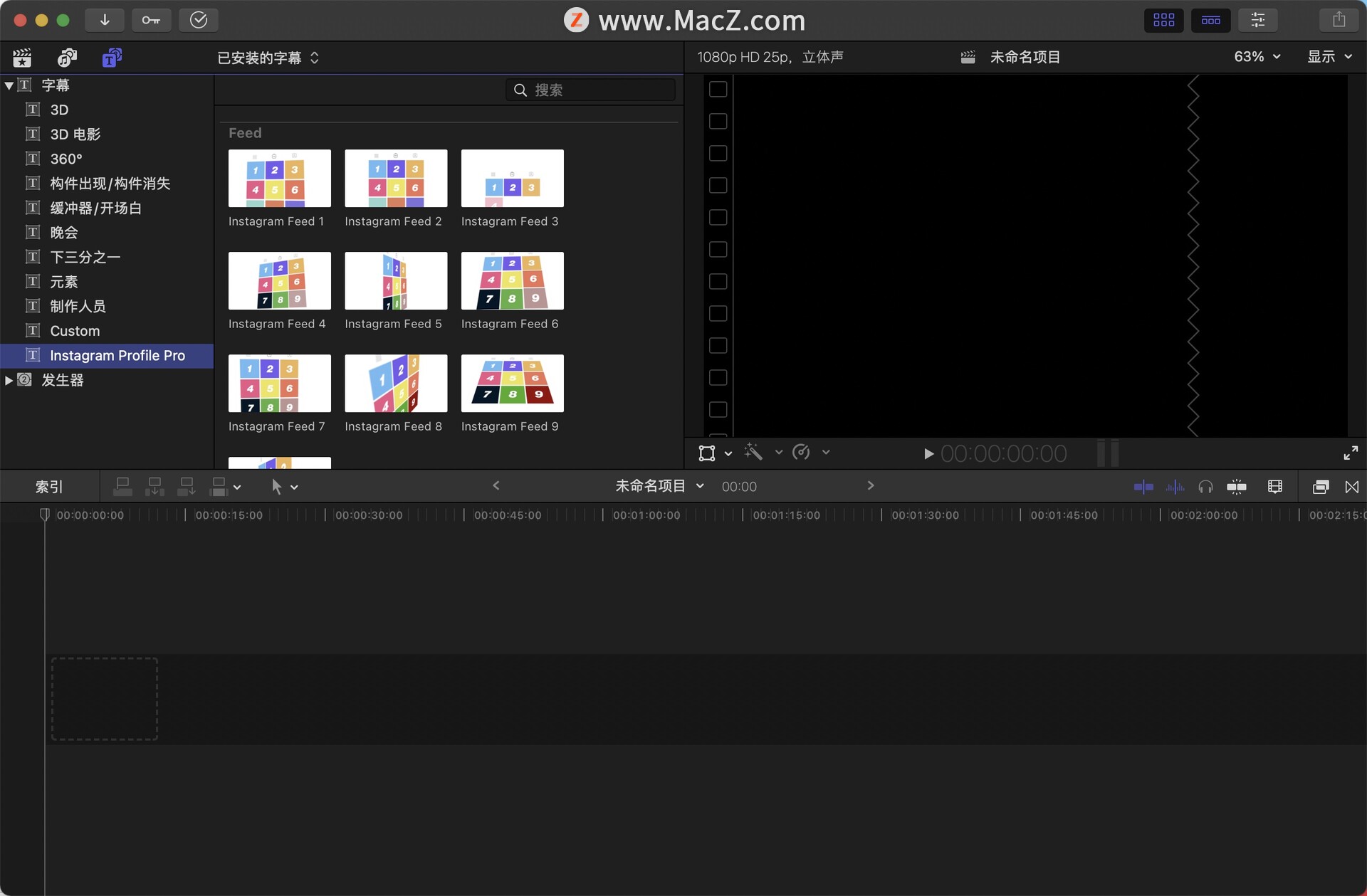Image resolution: width=1367 pixels, height=896 pixels.
Task: Click the import media download arrow button
Action: [105, 20]
